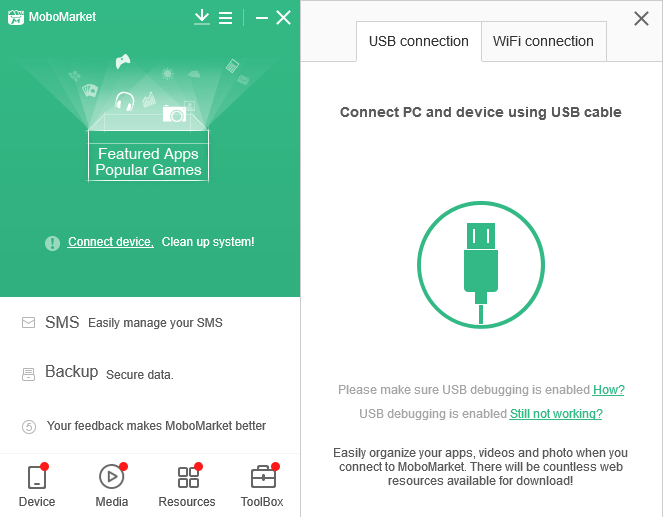Open the Resources grid icon
Image resolution: width=663 pixels, height=517 pixels.
pos(188,477)
